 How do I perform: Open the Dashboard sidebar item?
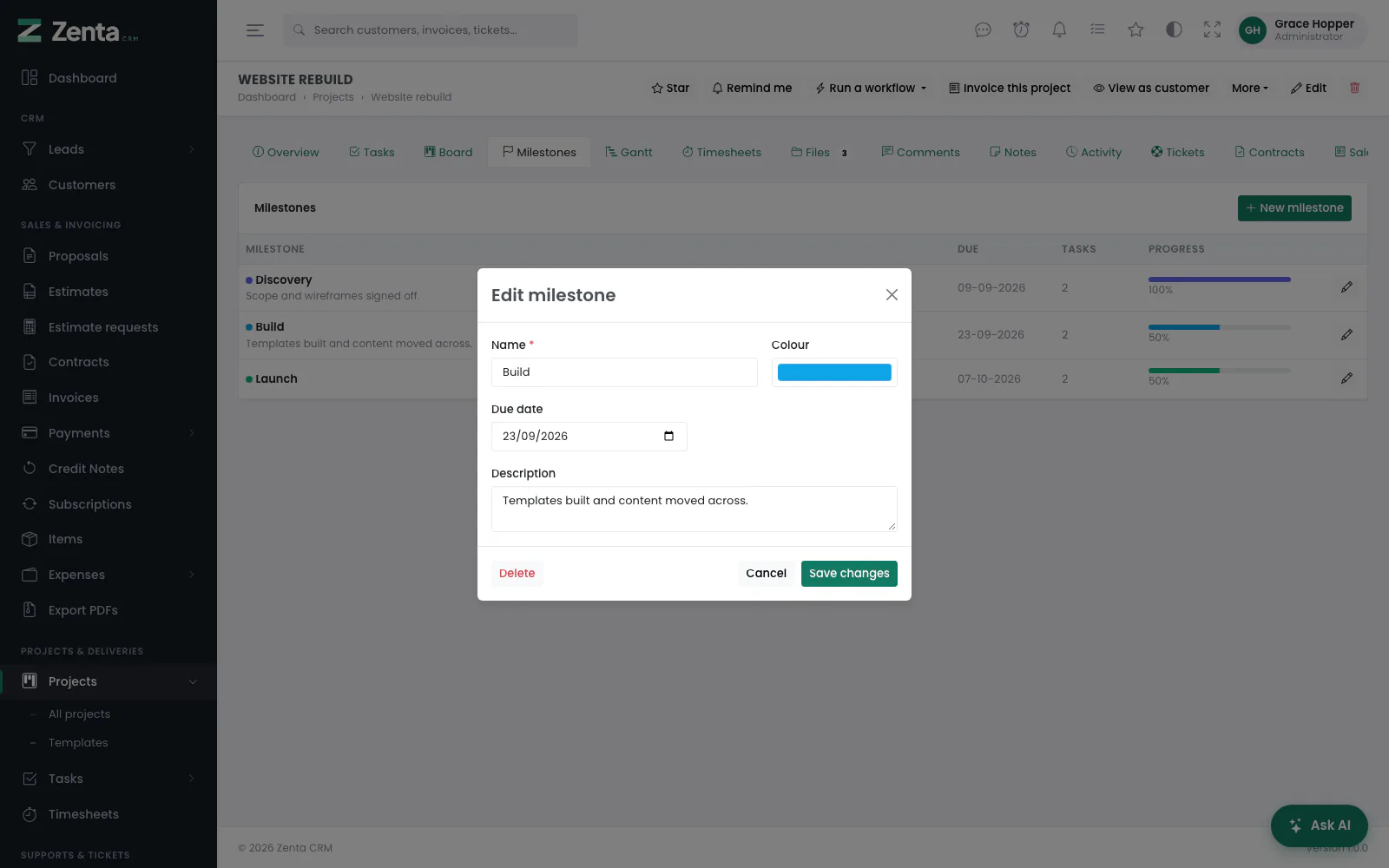109,78
